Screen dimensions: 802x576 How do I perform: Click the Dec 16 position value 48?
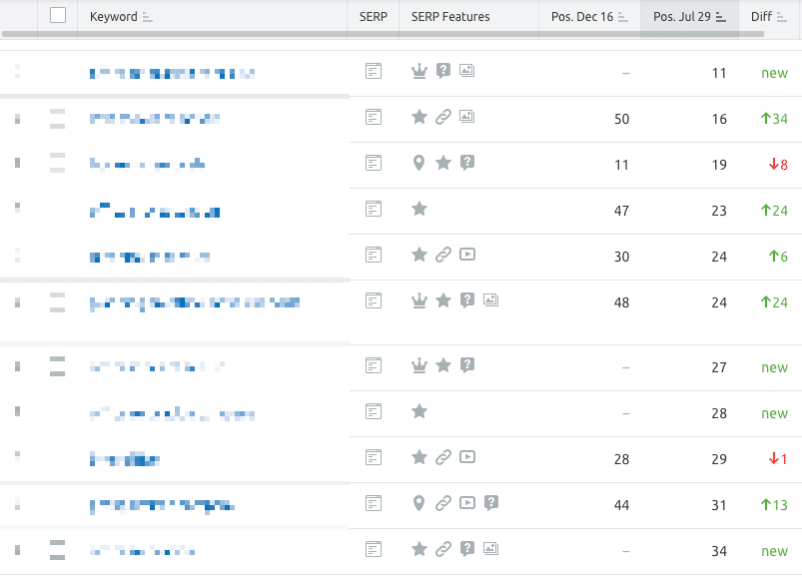621,303
